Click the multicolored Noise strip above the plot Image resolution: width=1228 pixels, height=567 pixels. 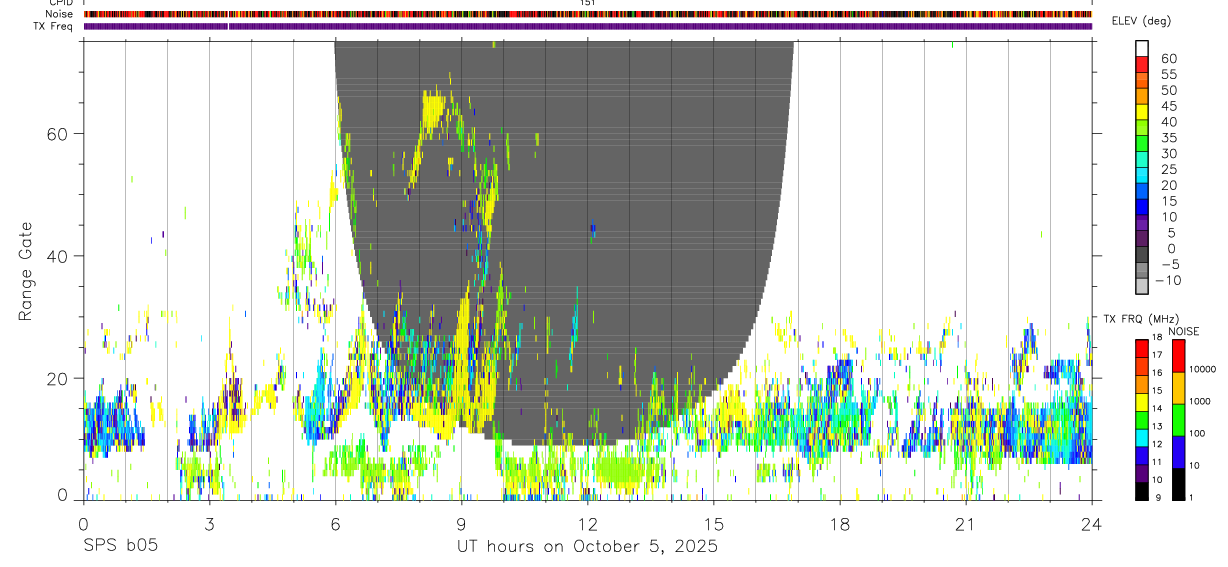(588, 14)
